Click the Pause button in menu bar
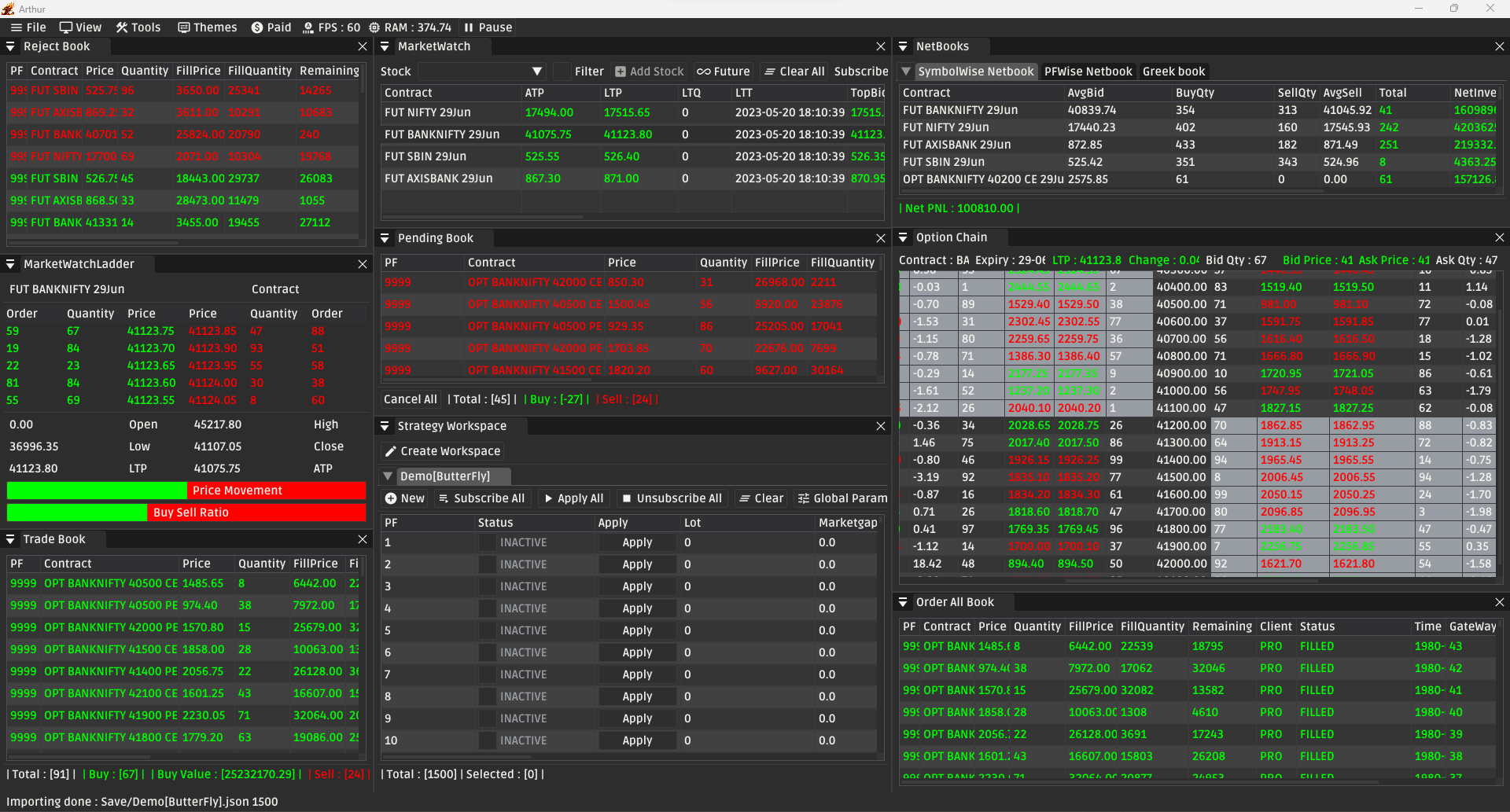The height and width of the screenshot is (812, 1510). tap(488, 28)
